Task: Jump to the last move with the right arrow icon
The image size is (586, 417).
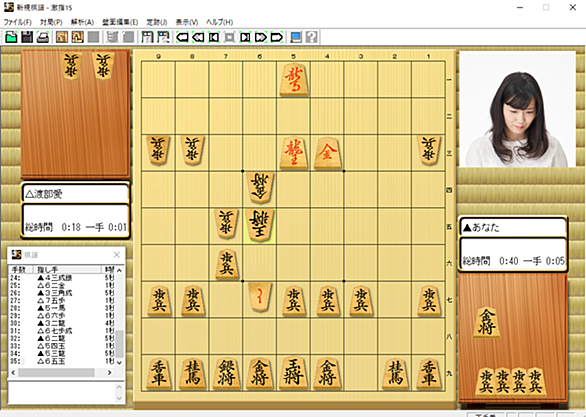Action: 277,37
